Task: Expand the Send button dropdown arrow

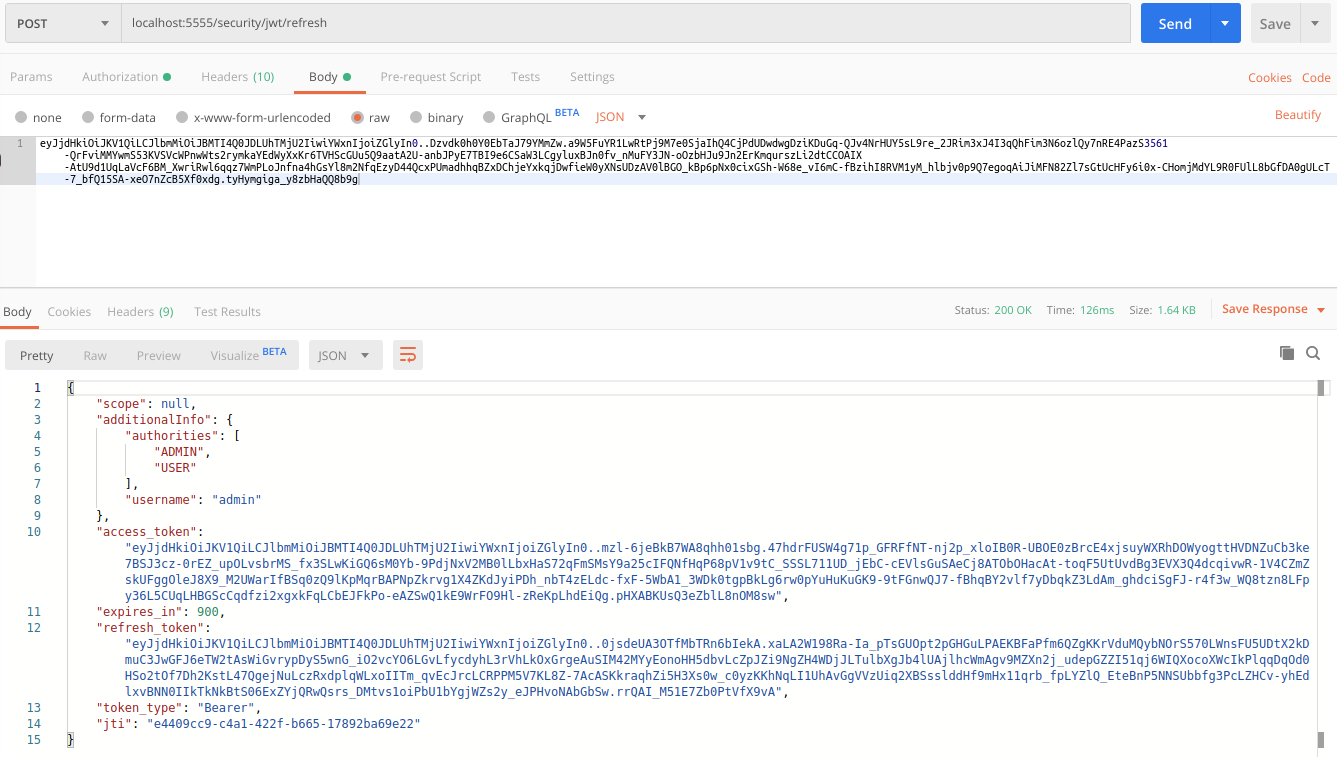Action: tap(1225, 23)
